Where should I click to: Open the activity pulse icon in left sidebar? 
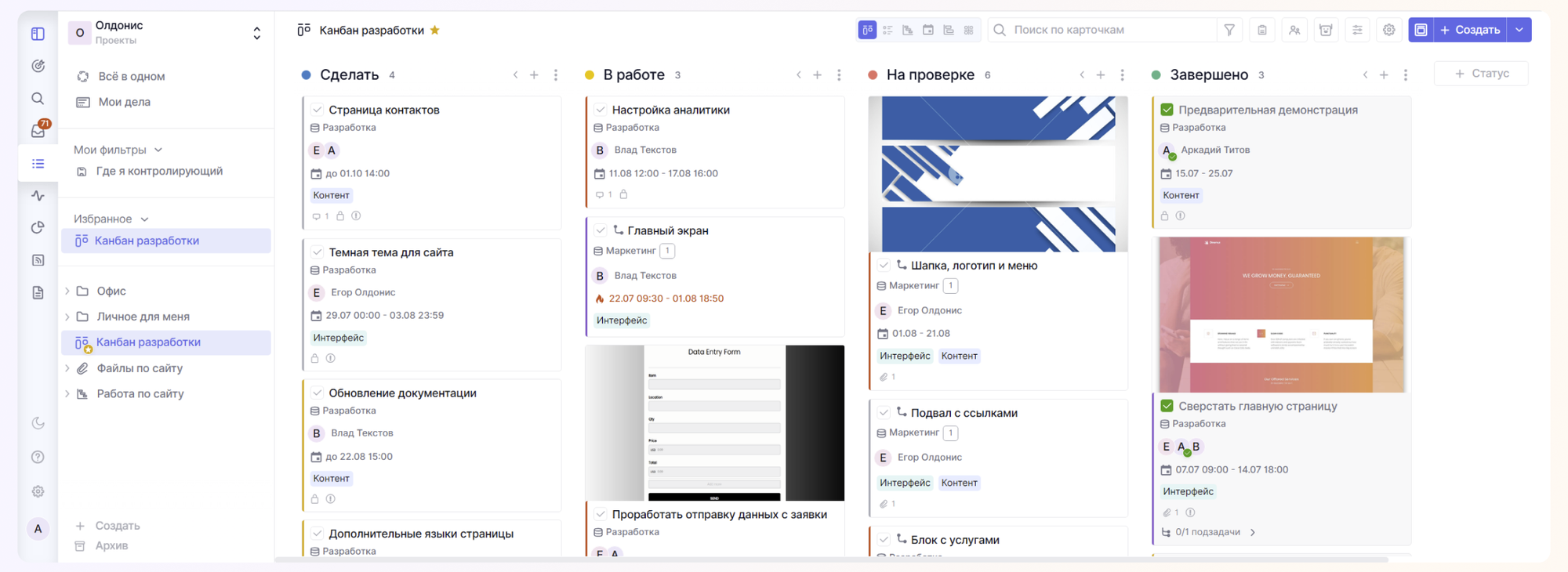point(38,196)
